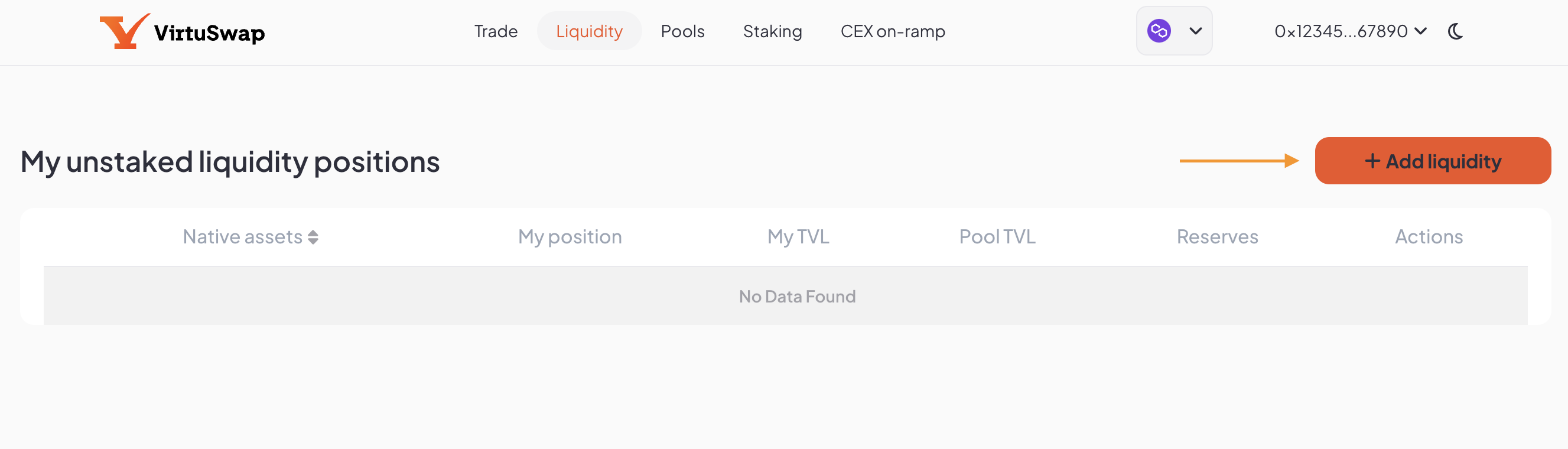Click the My position column header

click(570, 237)
